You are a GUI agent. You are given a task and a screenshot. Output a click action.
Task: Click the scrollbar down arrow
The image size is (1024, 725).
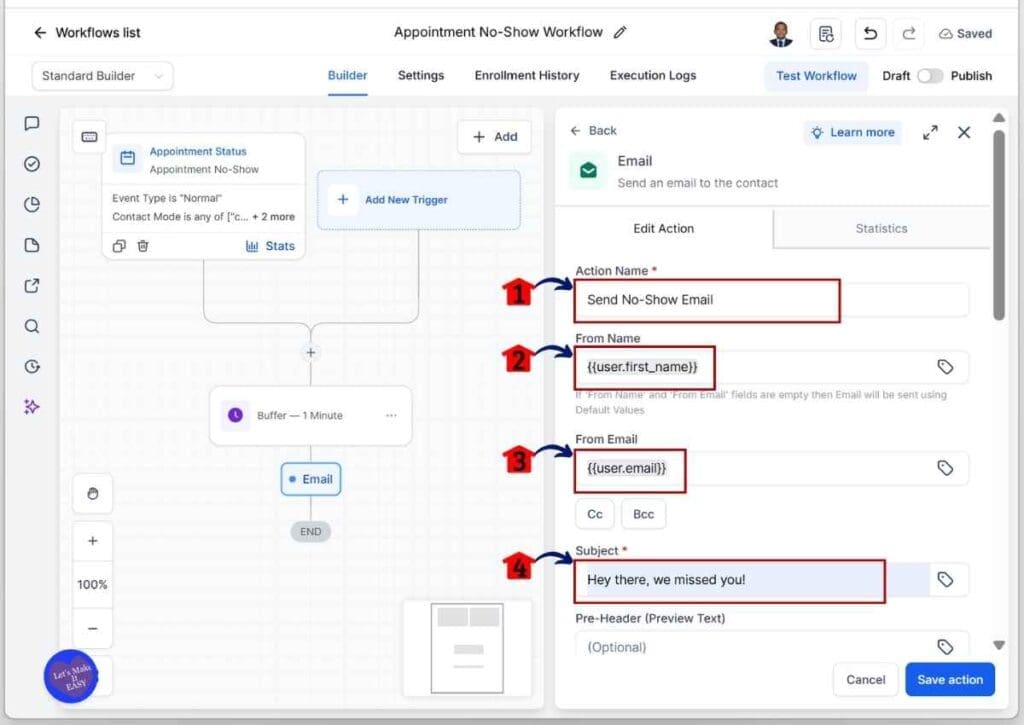pyautogui.click(x=999, y=645)
